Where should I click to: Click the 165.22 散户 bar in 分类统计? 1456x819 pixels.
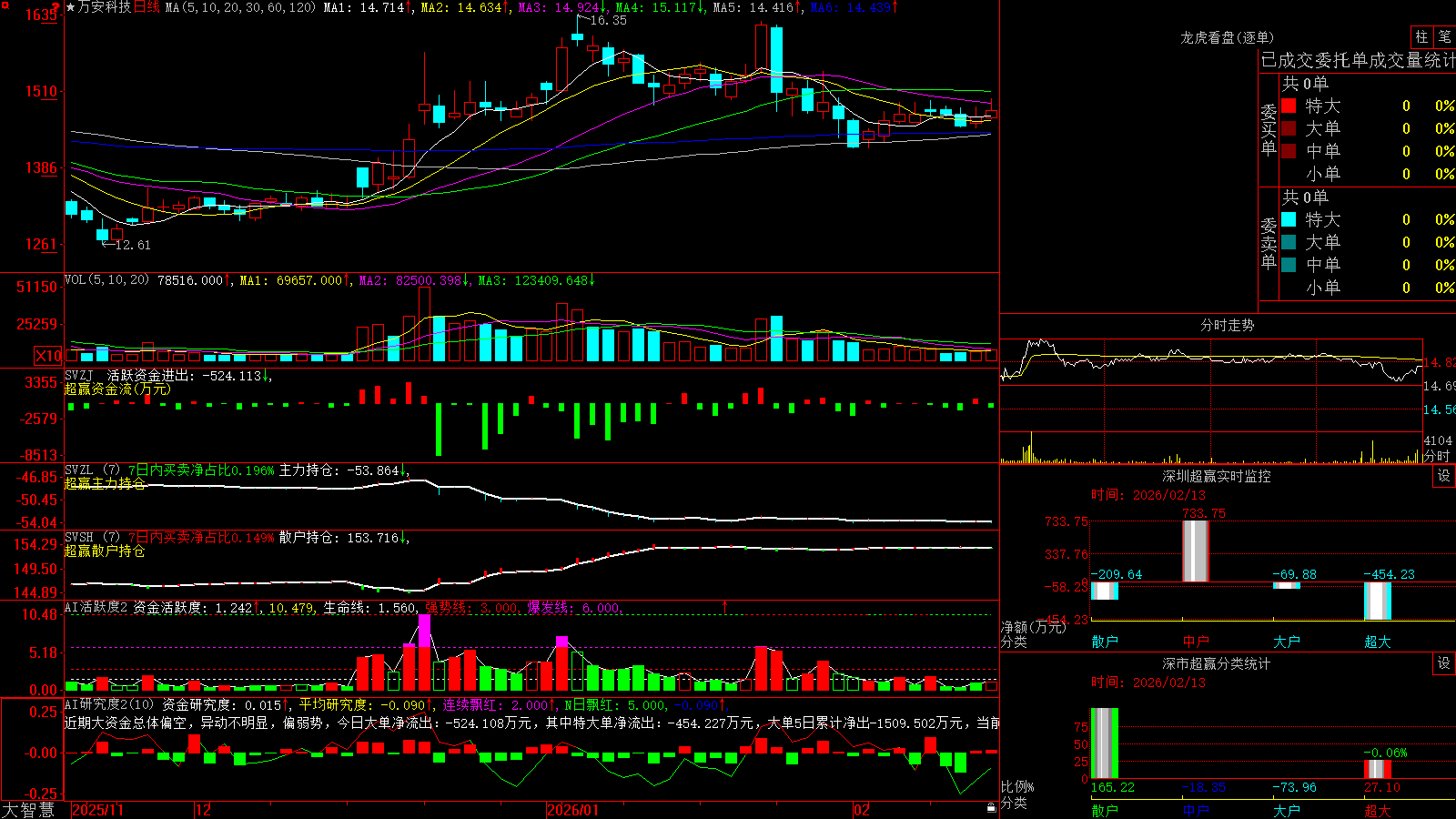coord(1105,743)
